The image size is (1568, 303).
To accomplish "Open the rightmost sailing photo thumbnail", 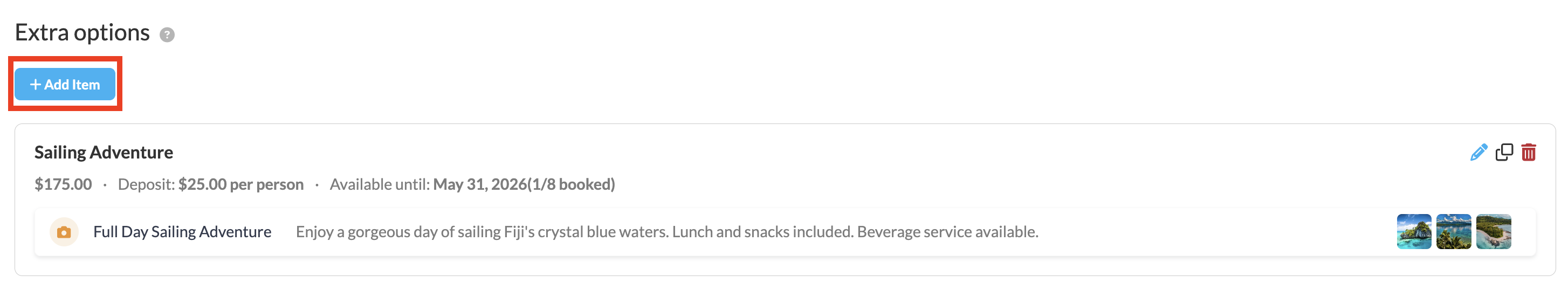I will tap(1493, 232).
